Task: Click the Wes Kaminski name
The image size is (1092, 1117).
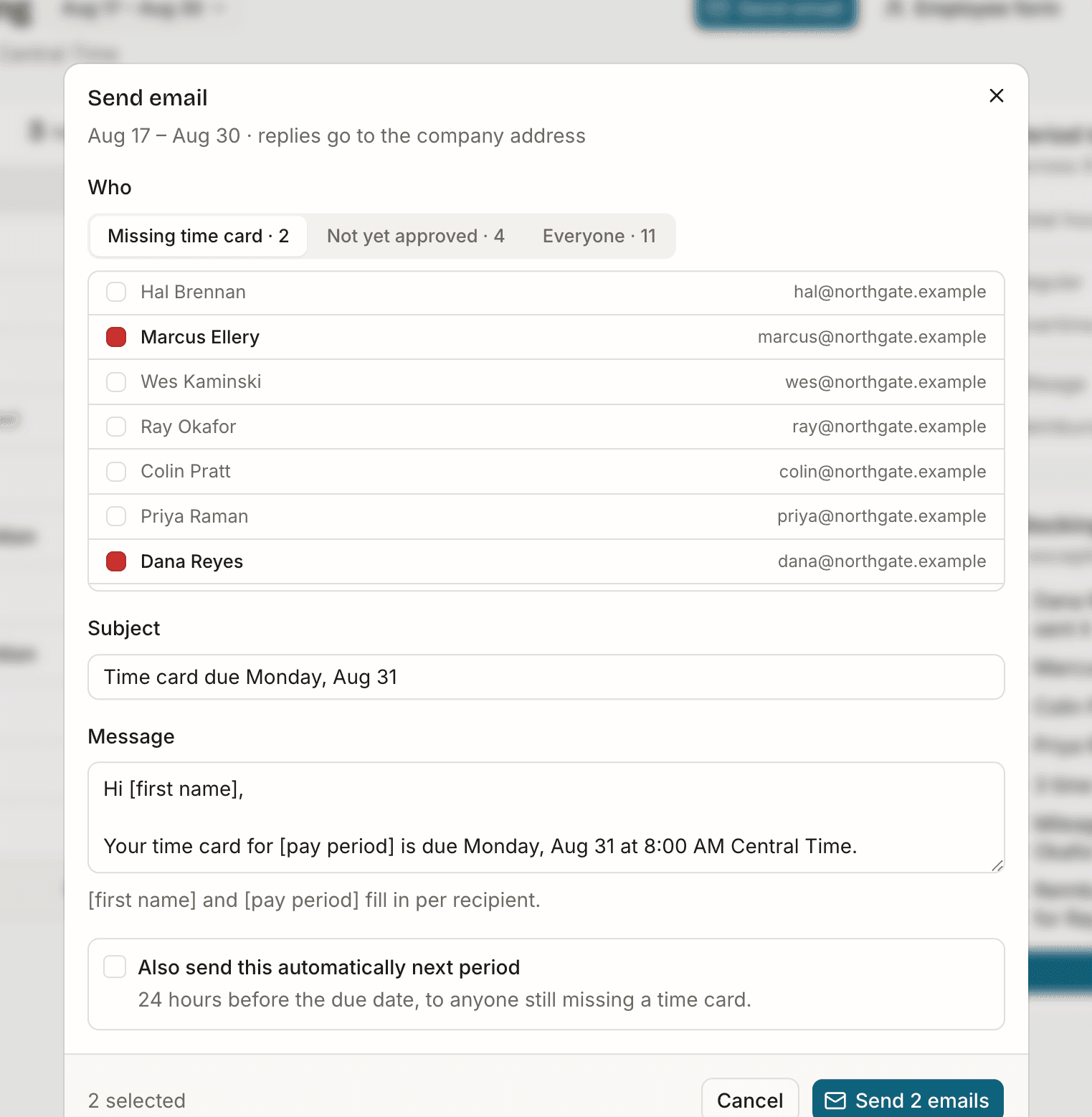Action: (x=201, y=382)
